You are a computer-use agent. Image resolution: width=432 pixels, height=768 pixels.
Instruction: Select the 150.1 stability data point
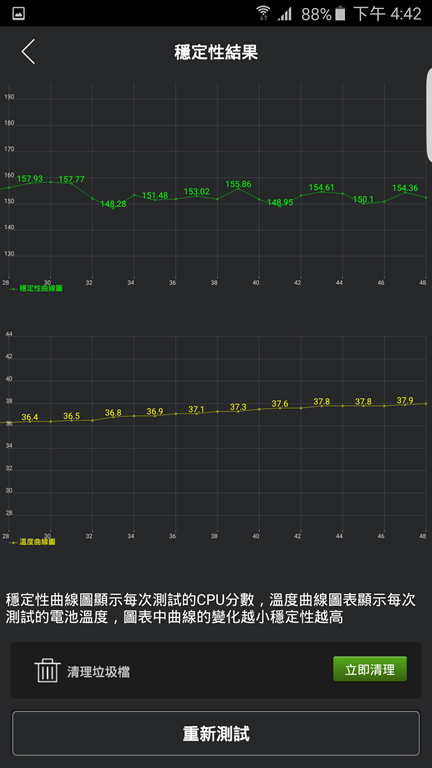(363, 199)
